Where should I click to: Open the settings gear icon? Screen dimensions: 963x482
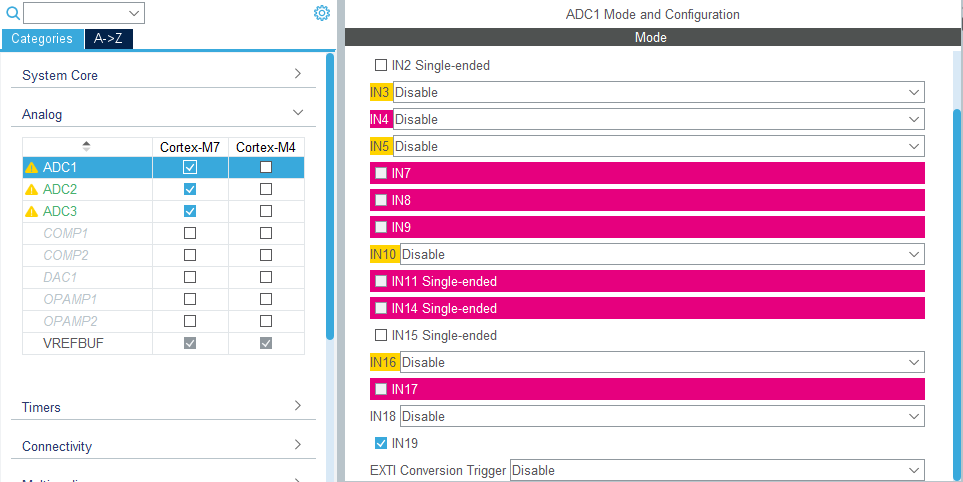(x=322, y=13)
